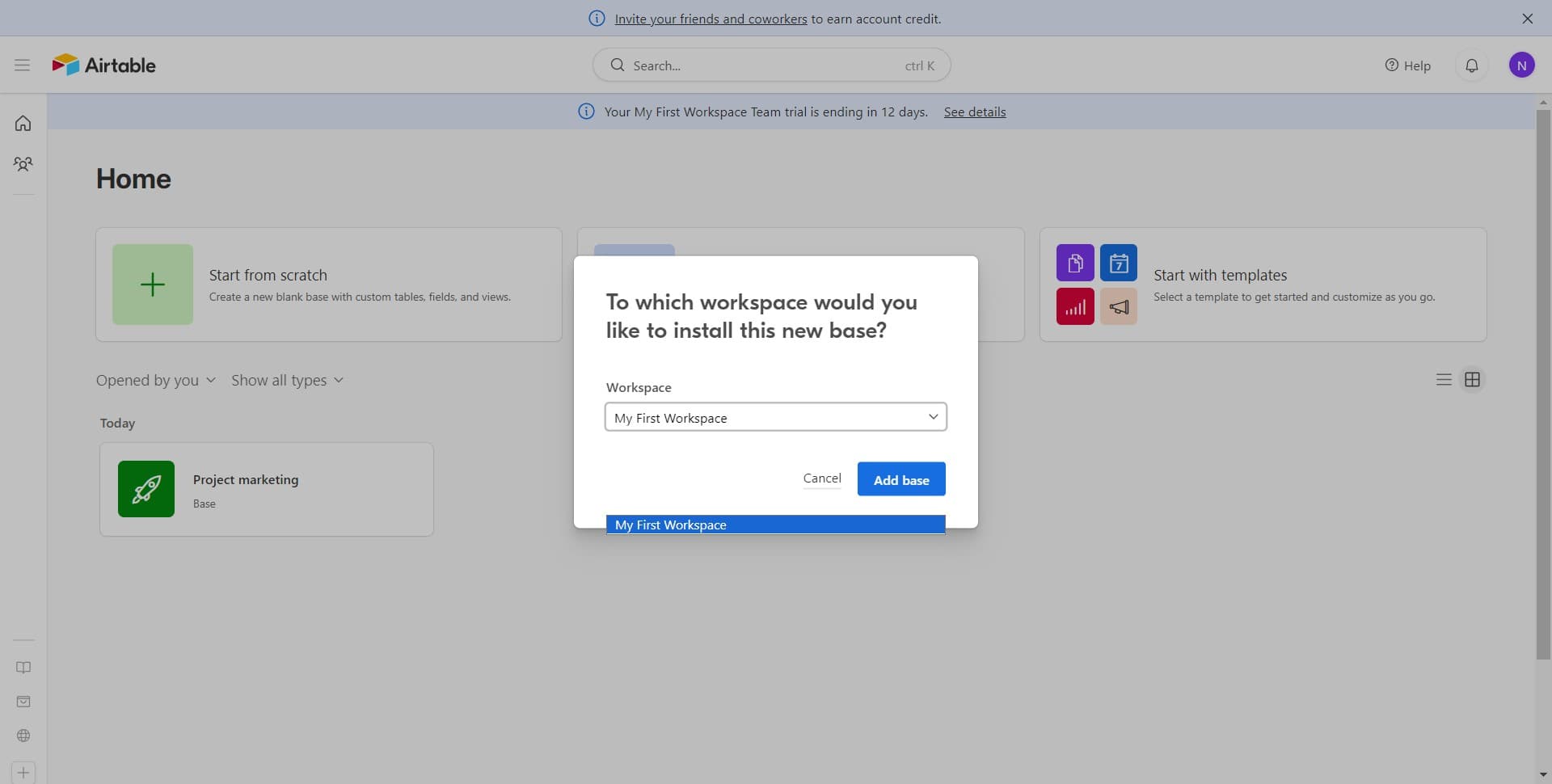Open the shared workspaces people icon
Image resolution: width=1552 pixels, height=784 pixels.
[23, 164]
